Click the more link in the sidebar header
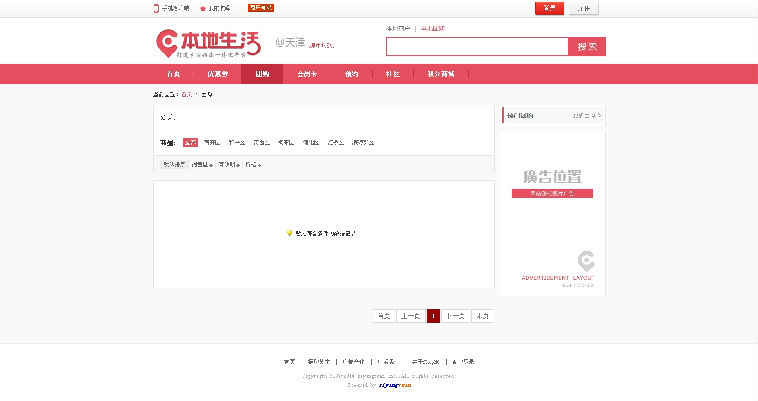This screenshot has width=758, height=401. pyautogui.click(x=586, y=116)
